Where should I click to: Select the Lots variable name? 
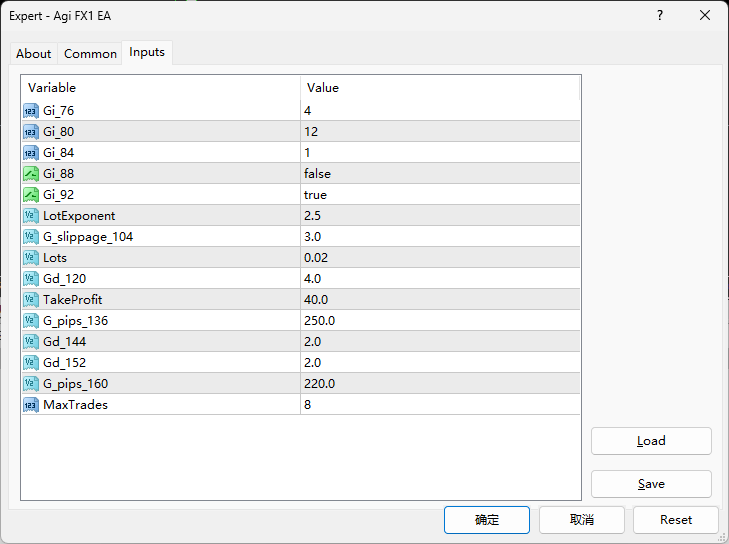coord(55,258)
